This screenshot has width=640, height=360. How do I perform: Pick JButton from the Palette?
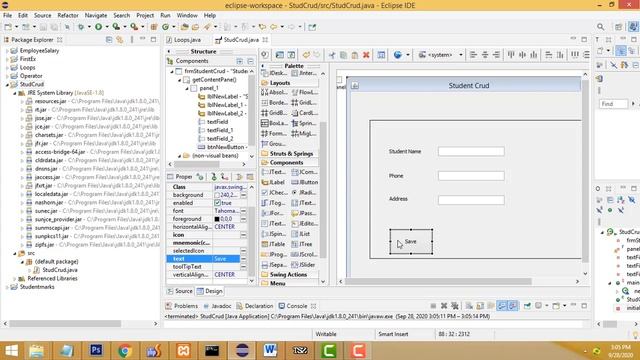tap(304, 182)
